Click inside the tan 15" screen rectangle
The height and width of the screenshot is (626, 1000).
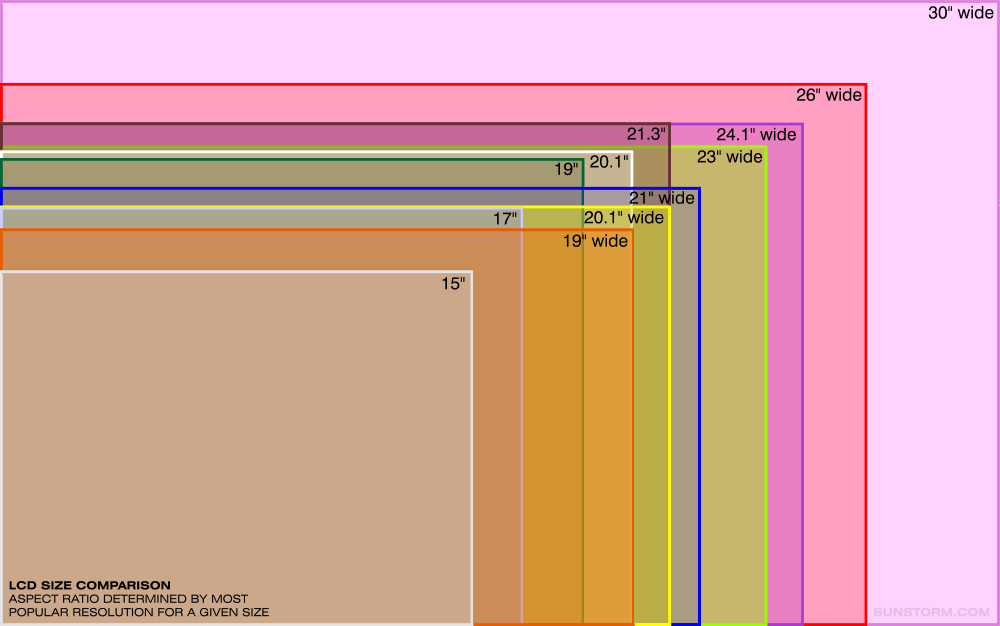coord(236,430)
